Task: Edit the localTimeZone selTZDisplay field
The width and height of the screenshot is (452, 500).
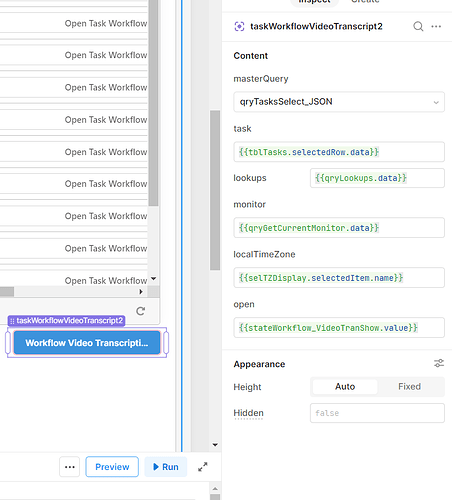Action: [339, 278]
